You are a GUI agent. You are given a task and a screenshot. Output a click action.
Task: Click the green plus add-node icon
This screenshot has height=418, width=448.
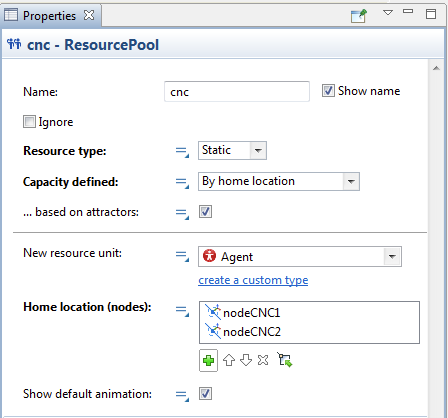click(x=208, y=360)
